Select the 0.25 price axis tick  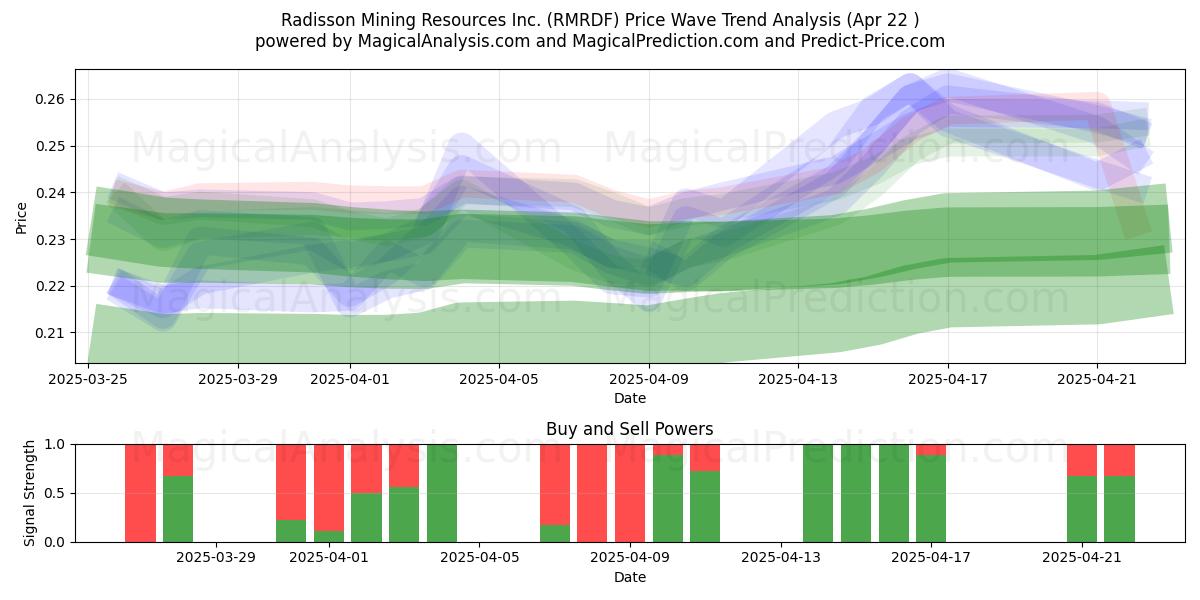click(x=51, y=146)
